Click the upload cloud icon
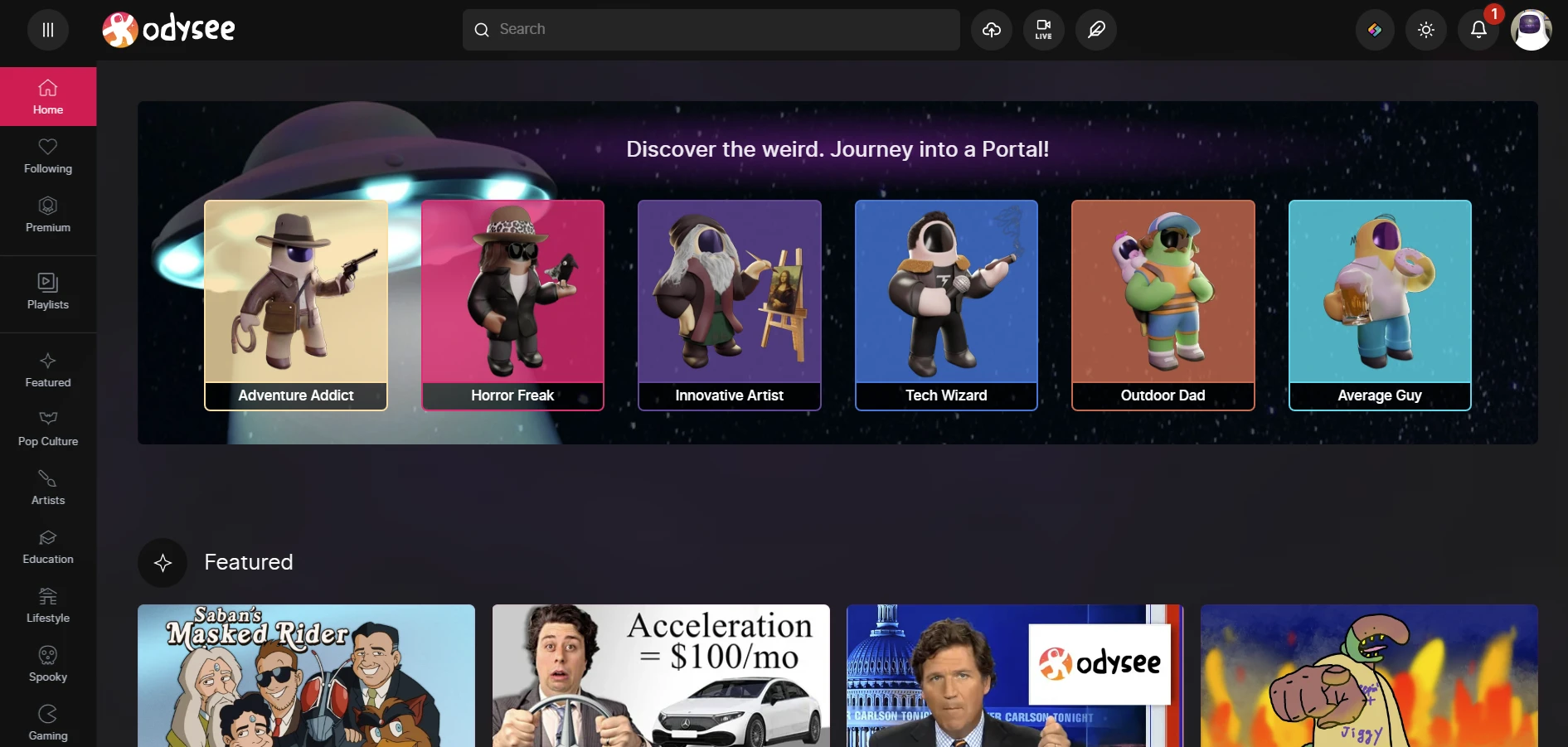This screenshot has width=1568, height=747. (x=992, y=30)
